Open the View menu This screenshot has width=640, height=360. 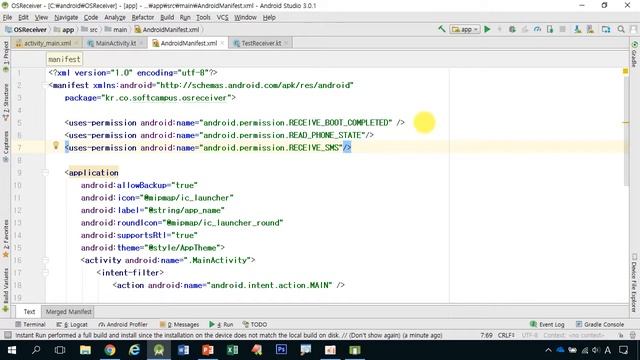pyautogui.click(x=41, y=18)
